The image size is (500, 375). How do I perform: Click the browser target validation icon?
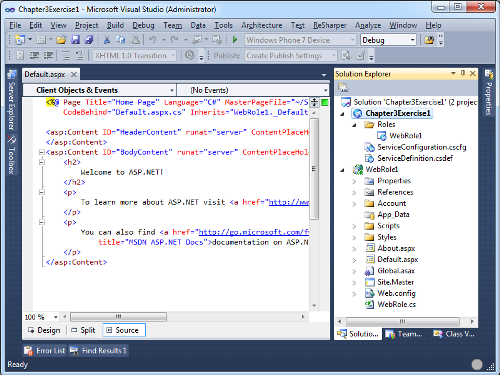190,55
